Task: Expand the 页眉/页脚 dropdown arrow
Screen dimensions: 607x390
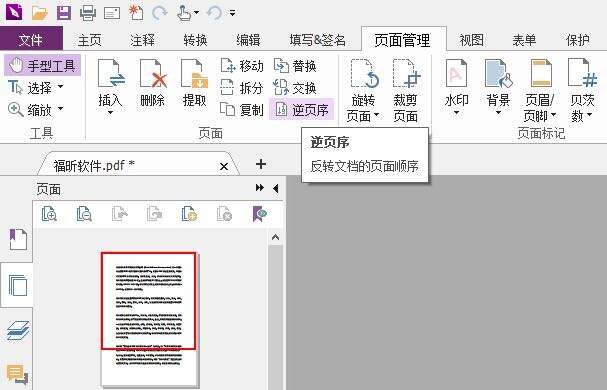Action: tap(554, 115)
